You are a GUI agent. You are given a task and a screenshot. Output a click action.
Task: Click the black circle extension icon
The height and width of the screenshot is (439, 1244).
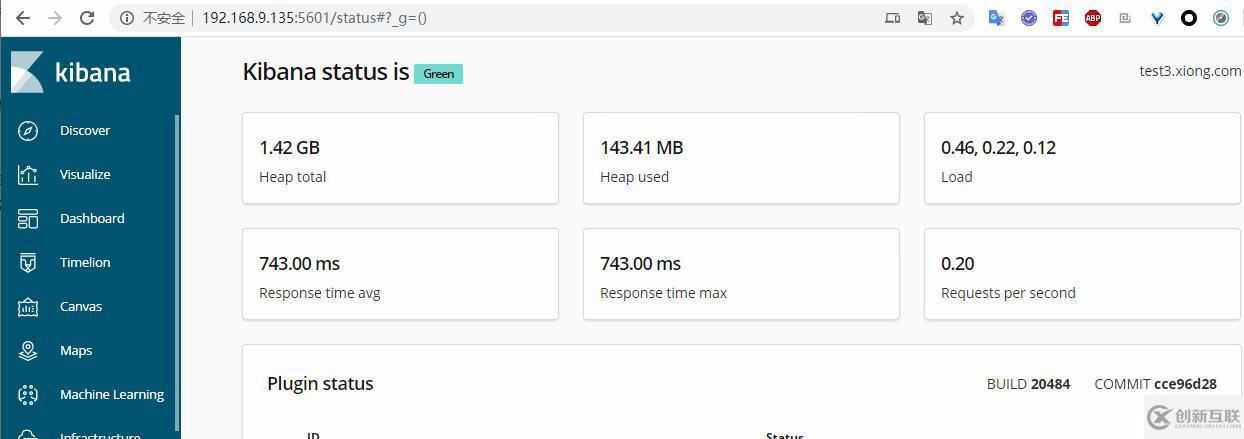[x=1189, y=18]
